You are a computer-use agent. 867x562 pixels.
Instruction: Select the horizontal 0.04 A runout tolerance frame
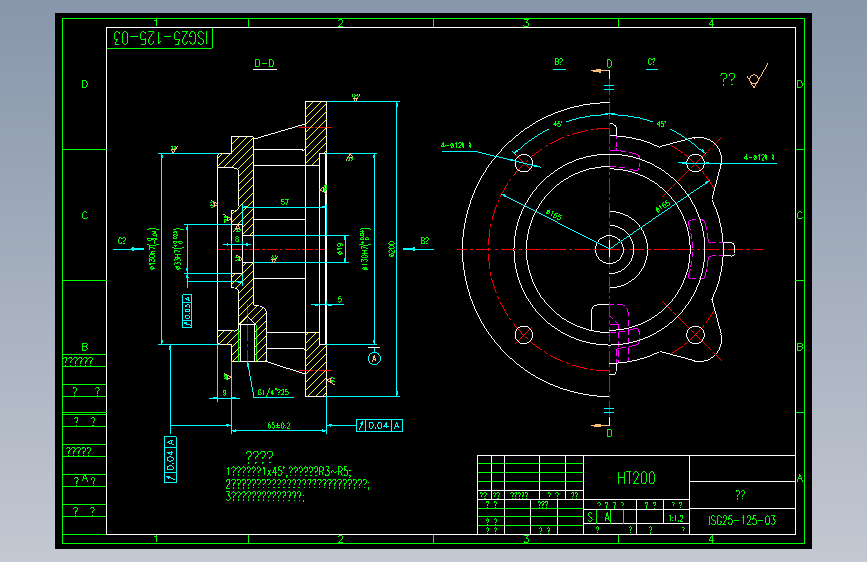click(x=379, y=425)
